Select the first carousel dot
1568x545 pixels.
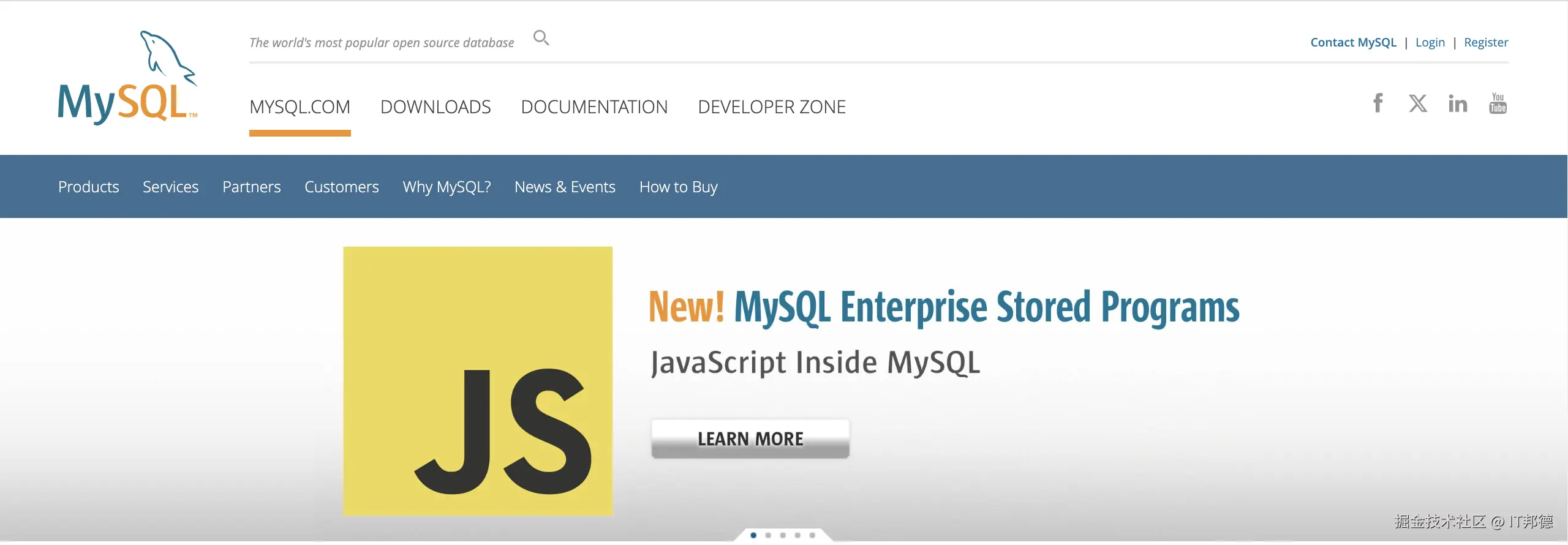coord(753,535)
